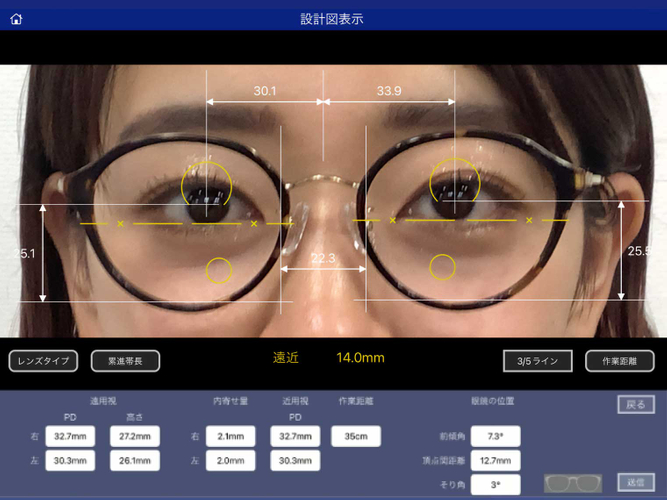Click the 設計図表示 screen title
This screenshot has height=500, width=667.
[332, 19]
